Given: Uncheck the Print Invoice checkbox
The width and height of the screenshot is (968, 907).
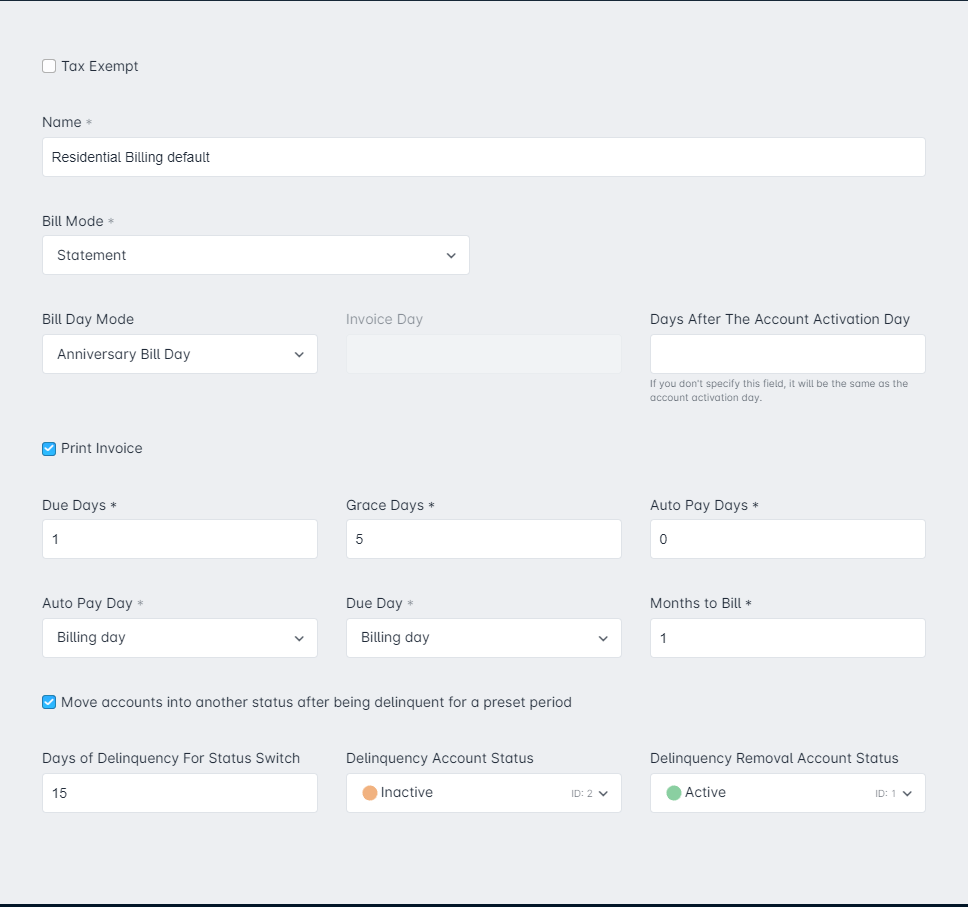Looking at the screenshot, I should (49, 449).
